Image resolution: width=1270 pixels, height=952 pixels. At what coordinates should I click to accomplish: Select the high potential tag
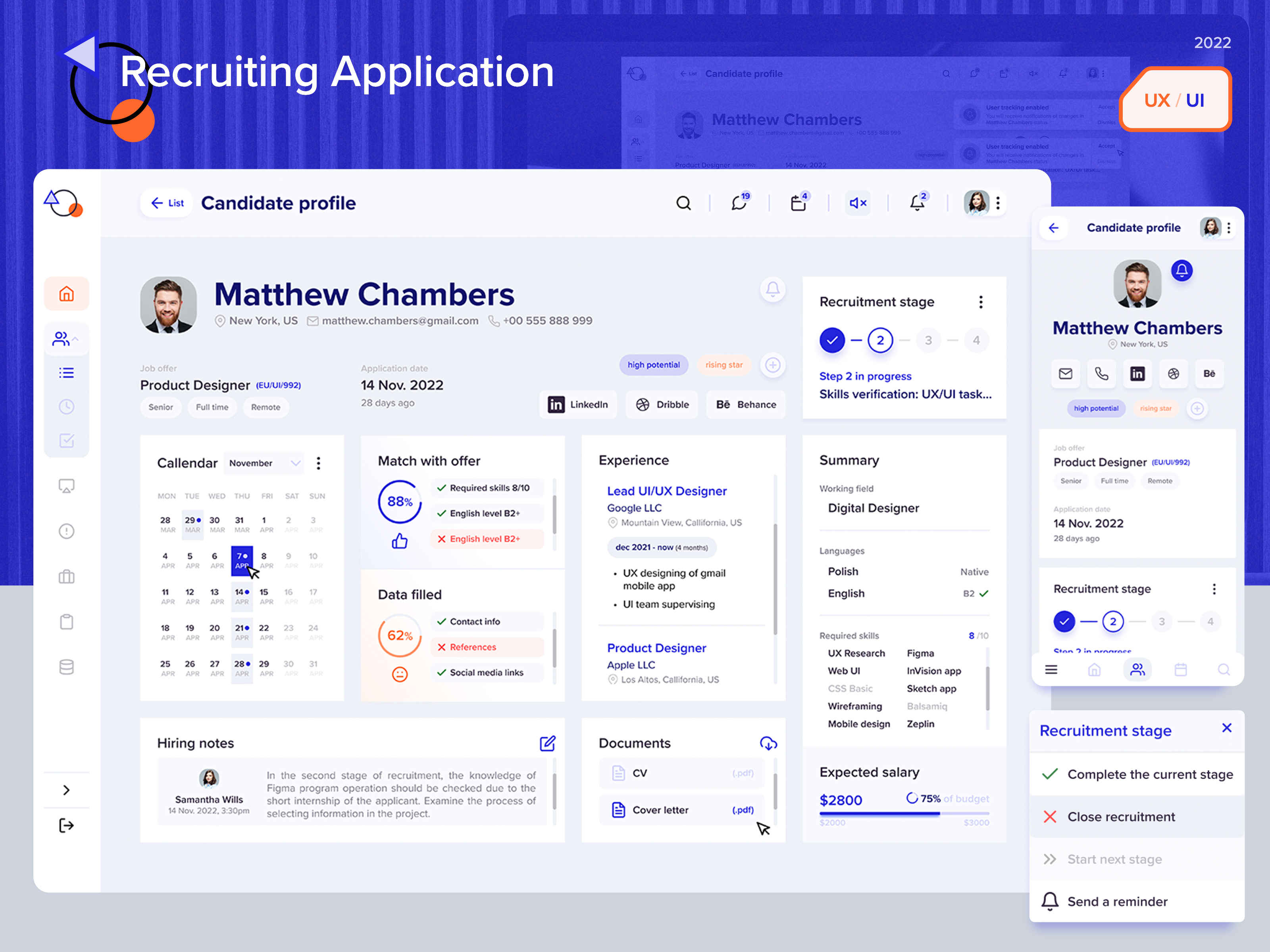(653, 365)
